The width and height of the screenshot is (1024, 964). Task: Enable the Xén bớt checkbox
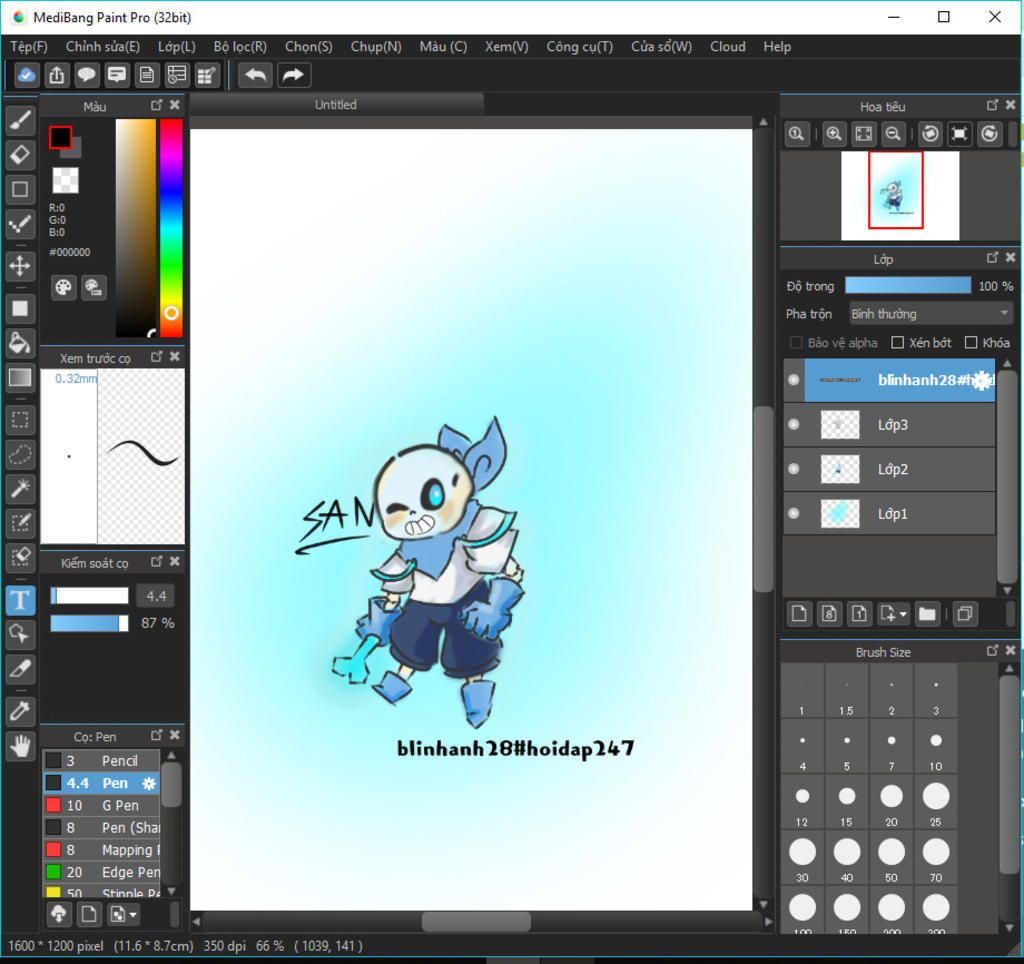[898, 343]
